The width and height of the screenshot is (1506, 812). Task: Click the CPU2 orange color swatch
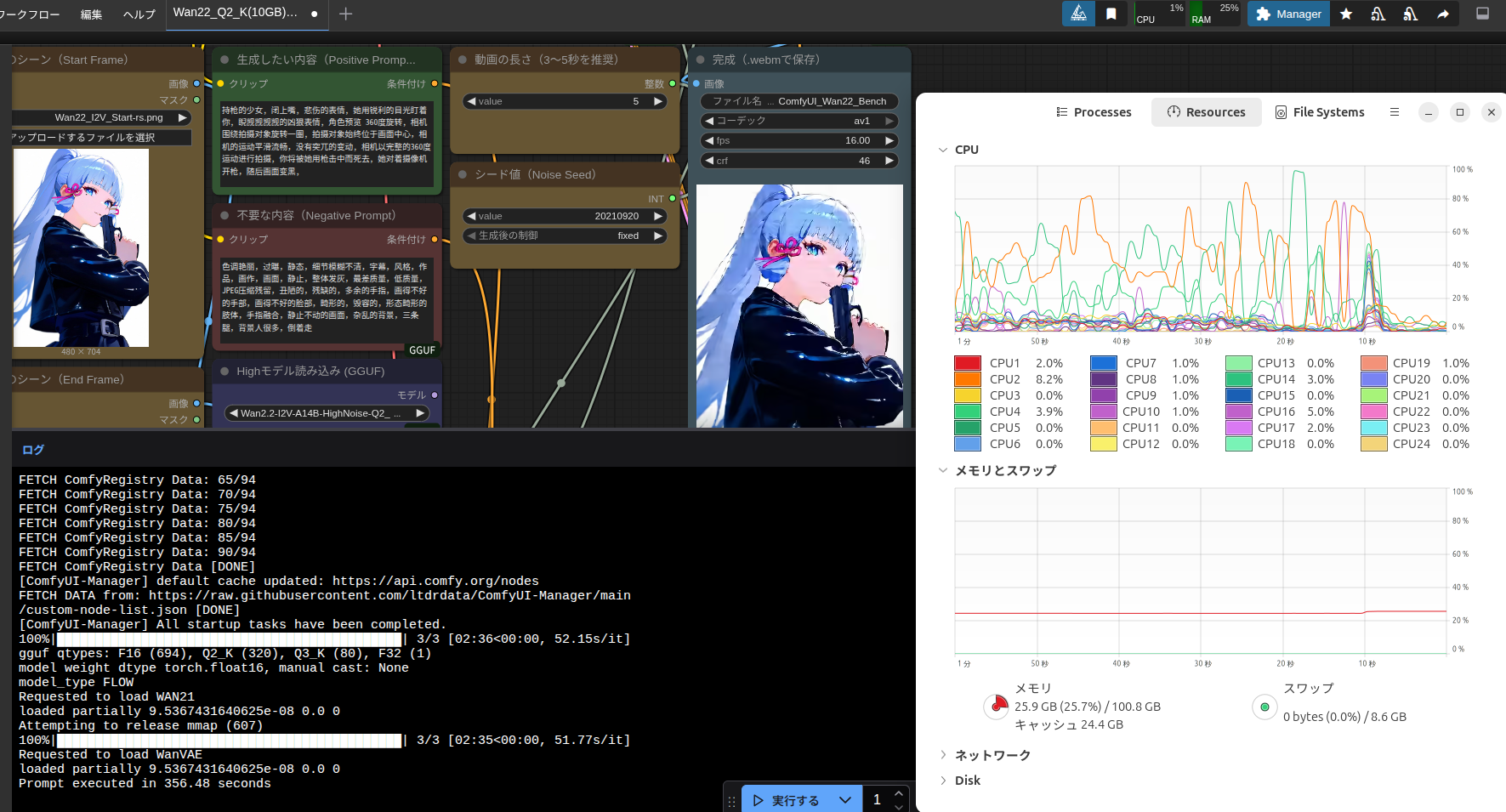968,379
